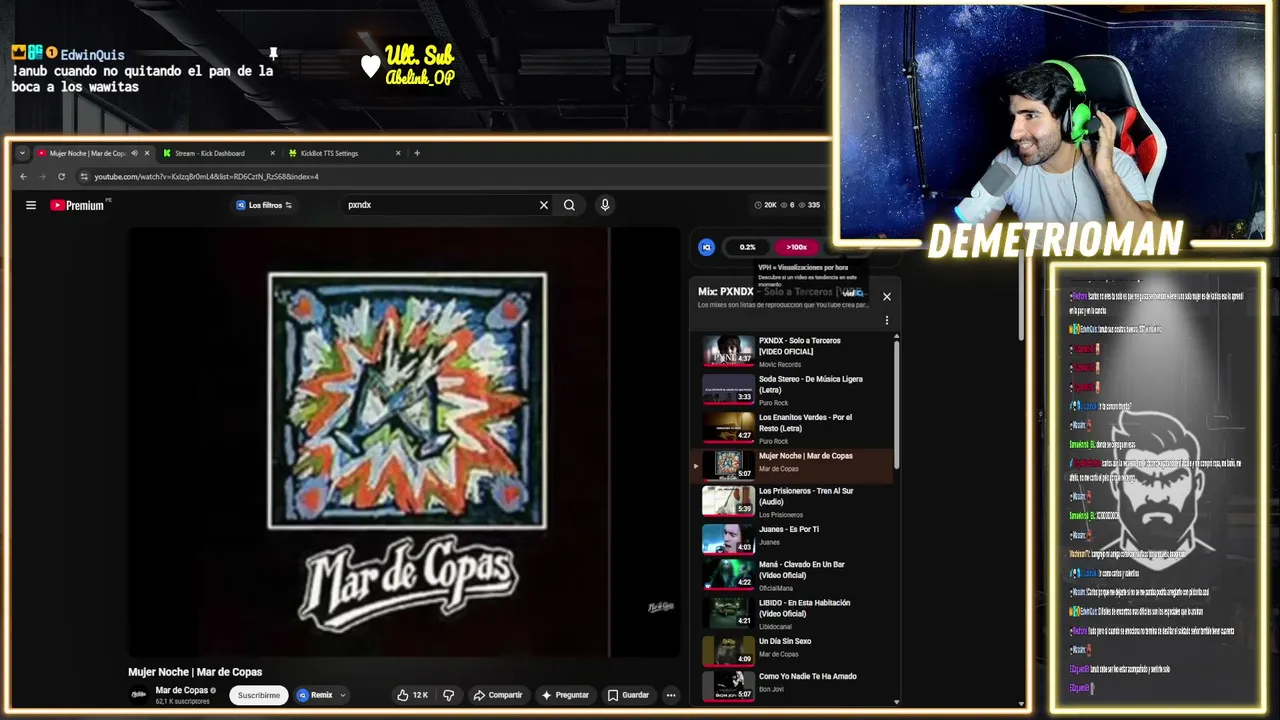Open the Preguntar AI button
Screen dimensions: 1280x720
click(x=566, y=695)
